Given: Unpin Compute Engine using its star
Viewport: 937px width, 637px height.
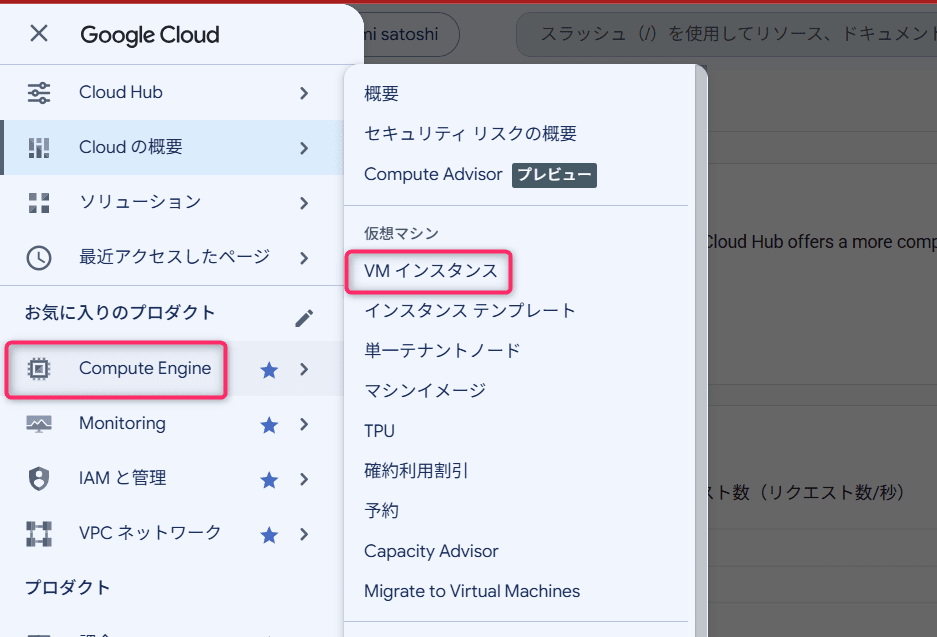Looking at the screenshot, I should (x=270, y=370).
